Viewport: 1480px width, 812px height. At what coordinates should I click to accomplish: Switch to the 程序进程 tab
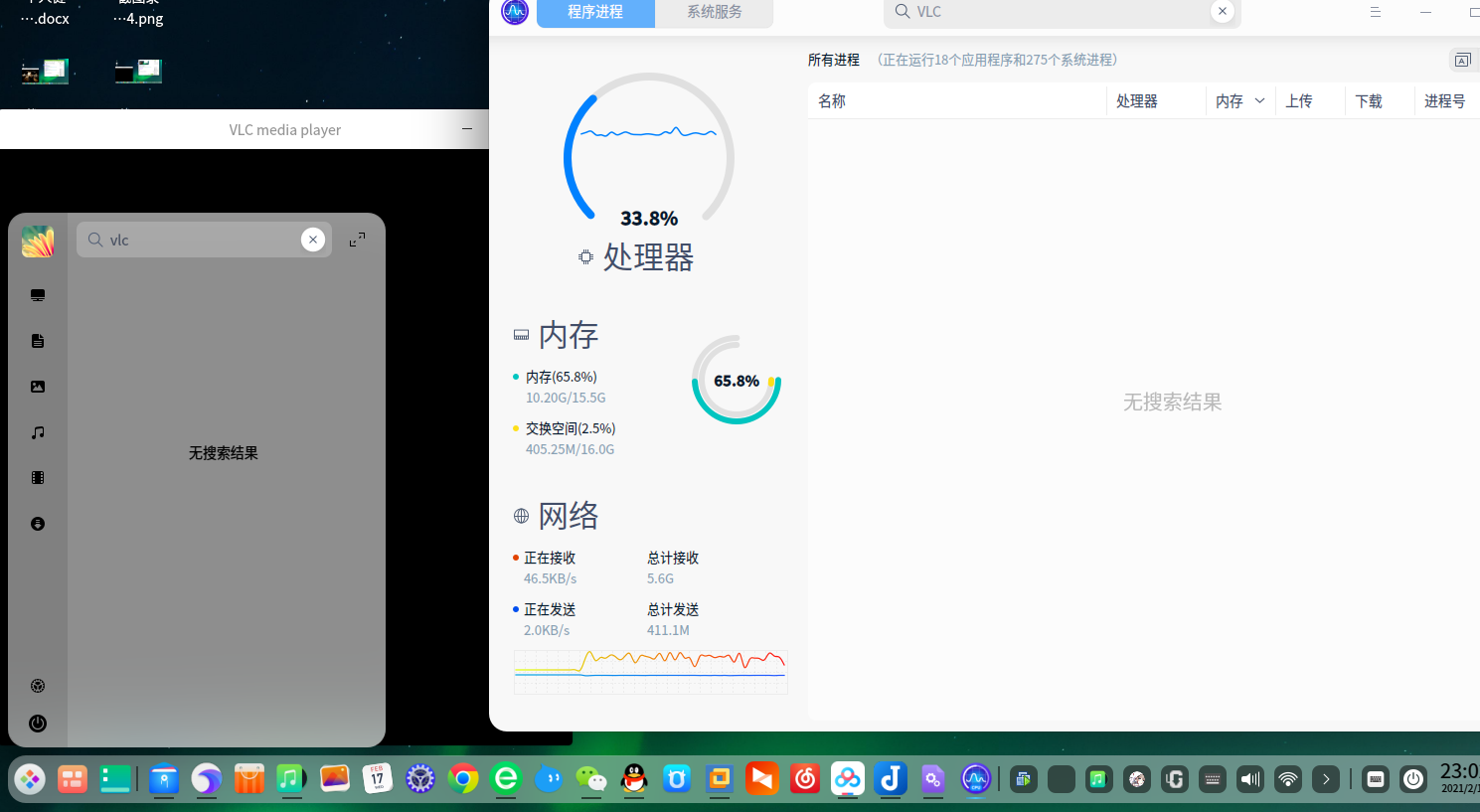pos(595,12)
